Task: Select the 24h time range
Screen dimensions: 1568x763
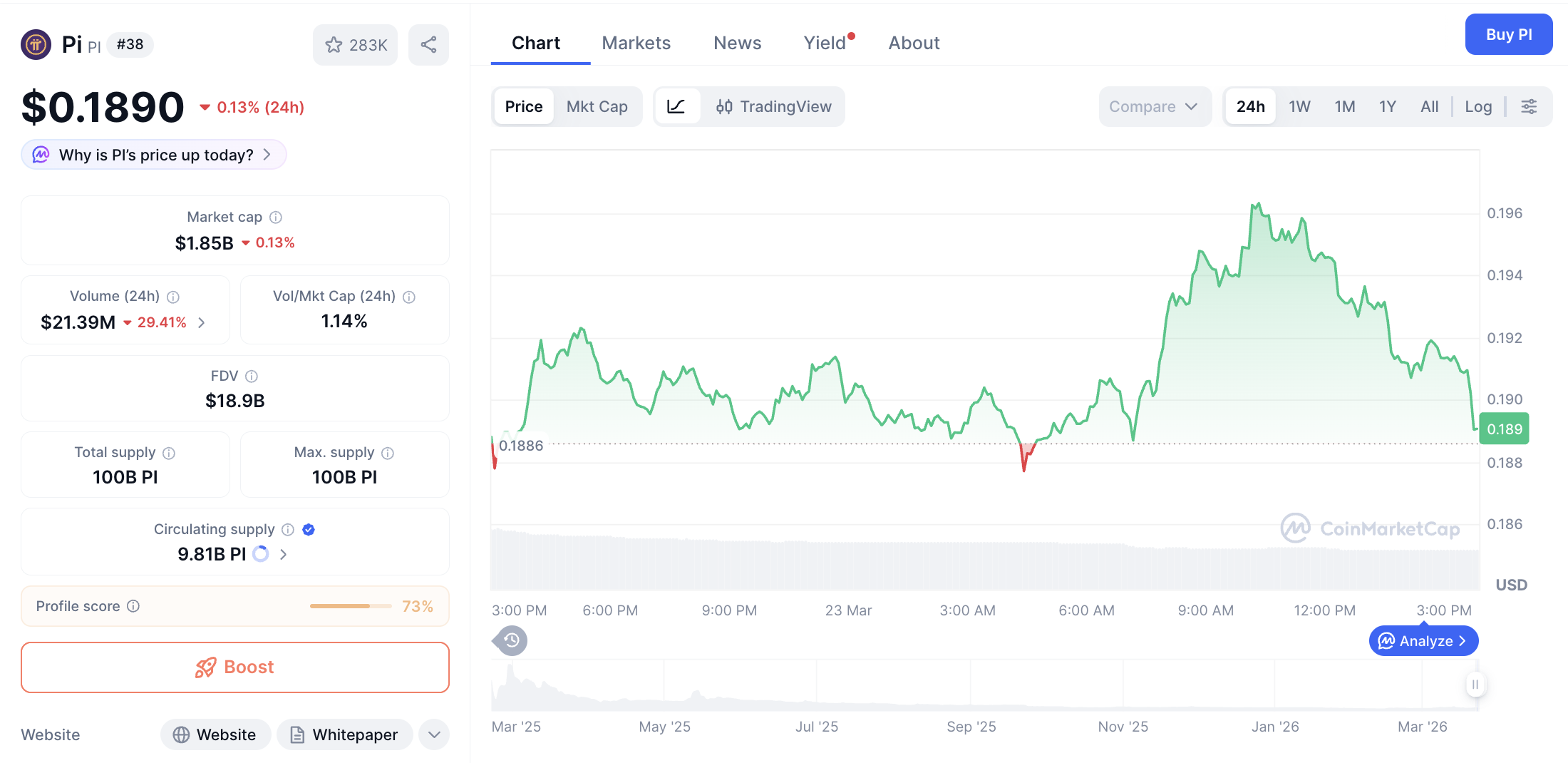Action: (x=1251, y=107)
